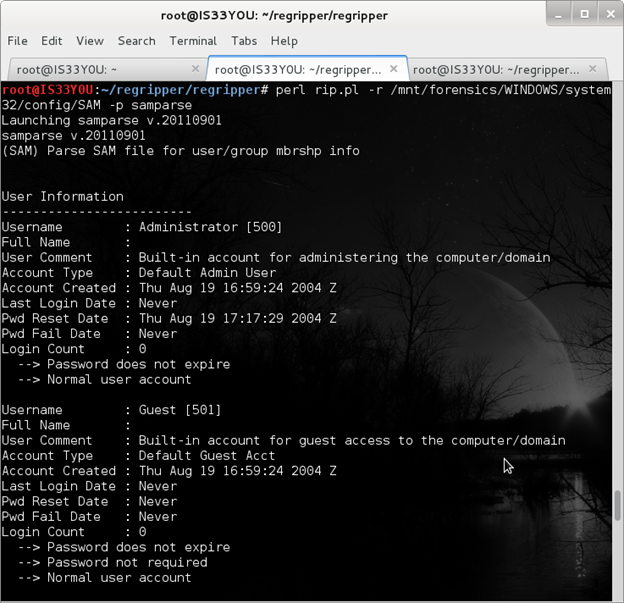624x603 pixels.
Task: Minimize the terminal window
Action: (x=556, y=15)
